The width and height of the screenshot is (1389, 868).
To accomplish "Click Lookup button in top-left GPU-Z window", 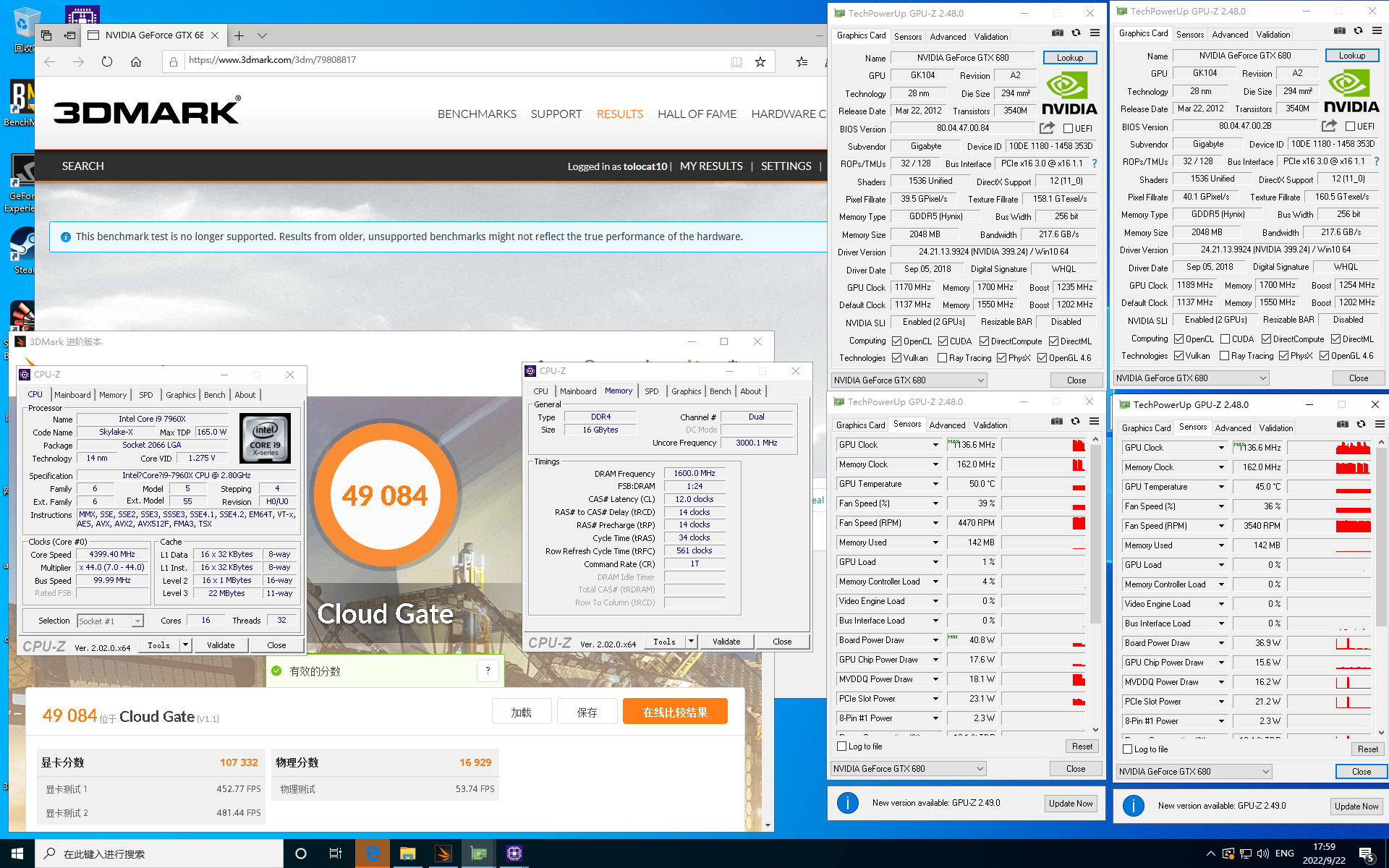I will [1070, 58].
